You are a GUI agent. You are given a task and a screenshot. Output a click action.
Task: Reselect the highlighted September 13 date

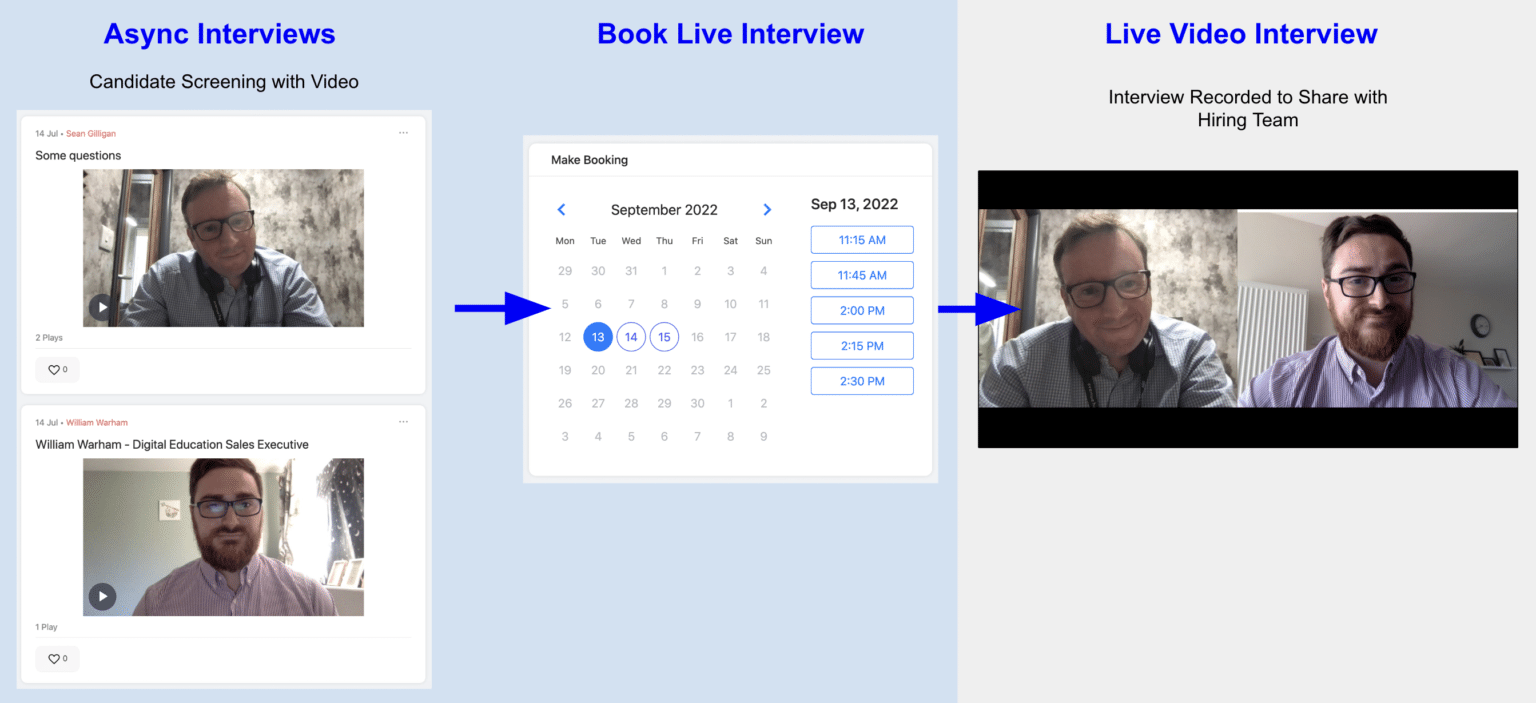click(598, 337)
